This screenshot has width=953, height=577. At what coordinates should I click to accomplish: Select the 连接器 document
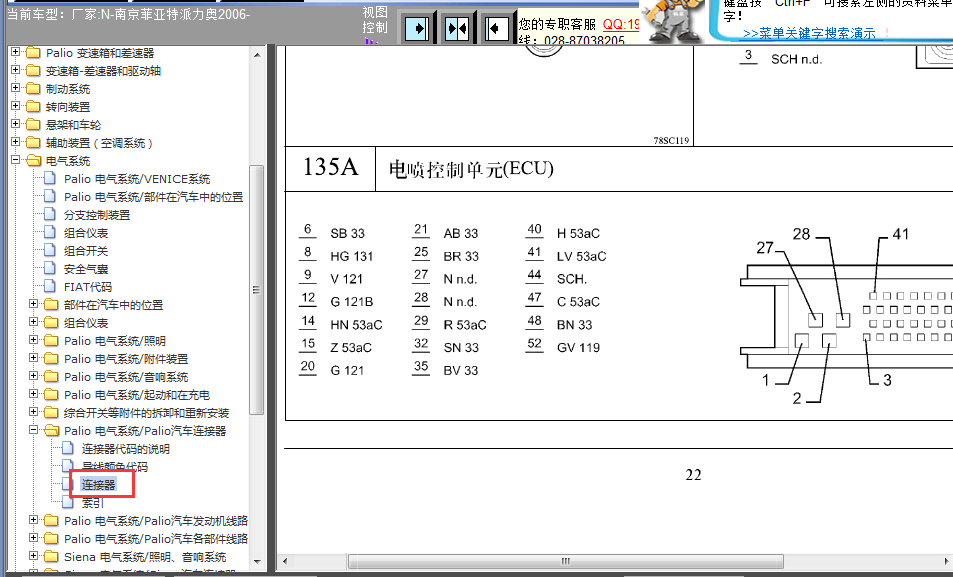coord(98,485)
